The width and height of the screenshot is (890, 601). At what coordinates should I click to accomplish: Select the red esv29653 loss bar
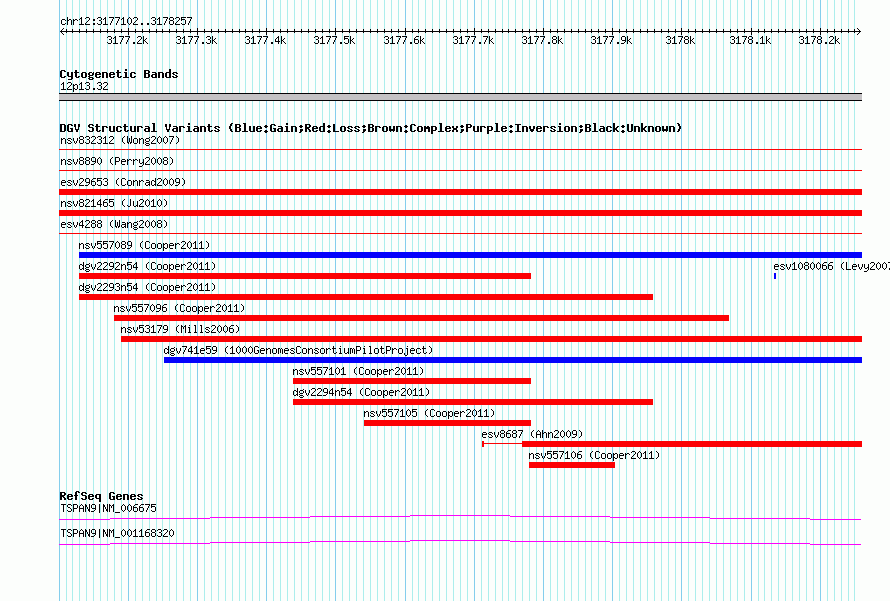[x=460, y=192]
